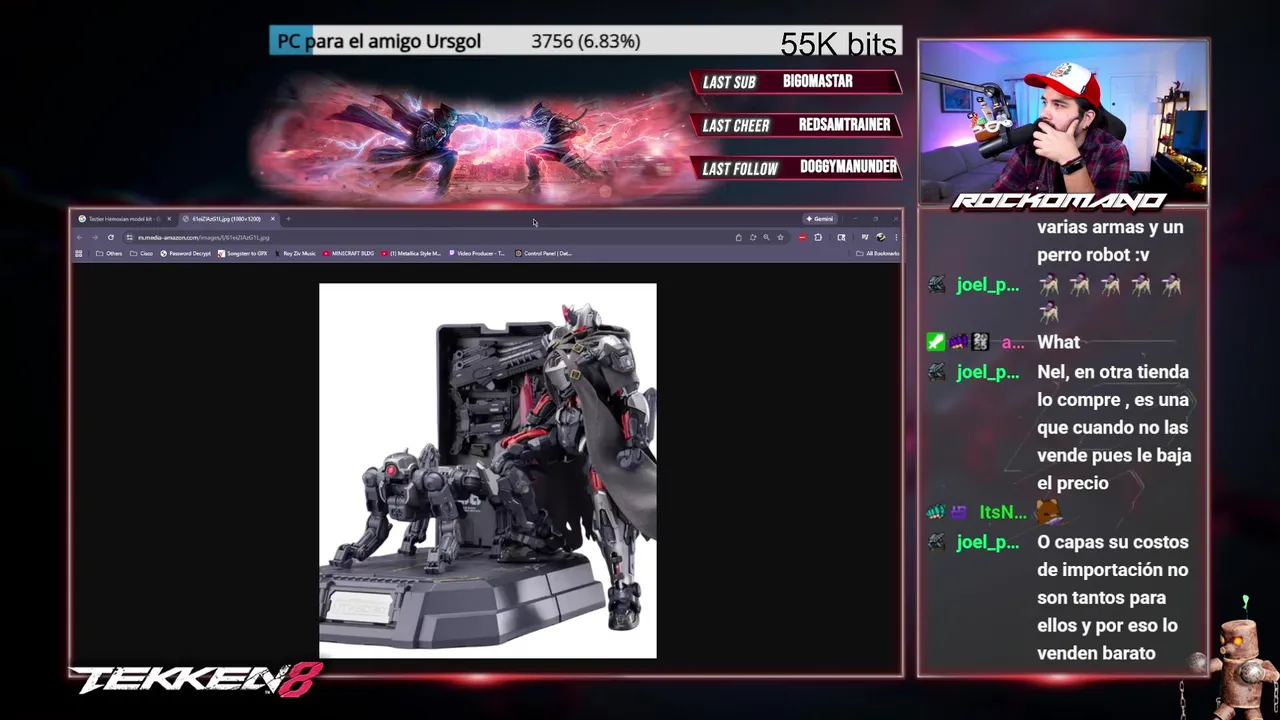The width and height of the screenshot is (1280, 720).
Task: Open the MINECRAFT BLDG bookmark
Action: (349, 253)
